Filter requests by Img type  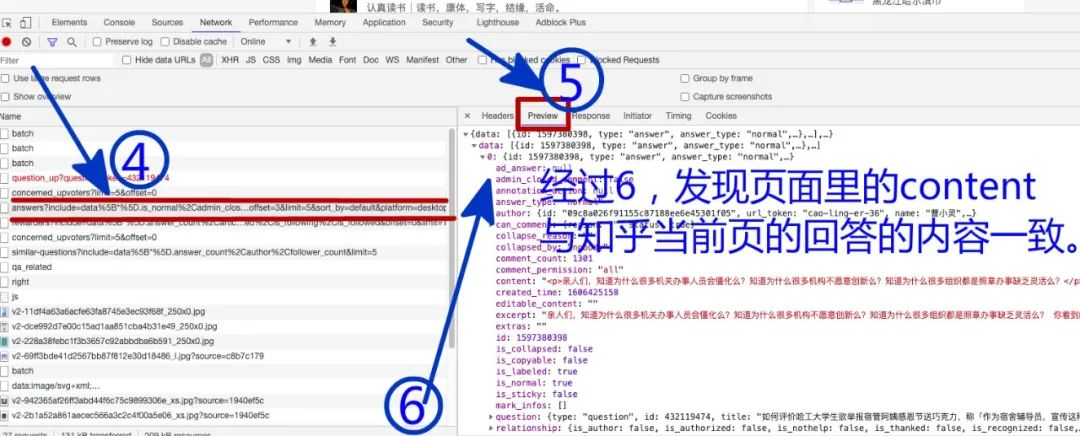click(294, 60)
